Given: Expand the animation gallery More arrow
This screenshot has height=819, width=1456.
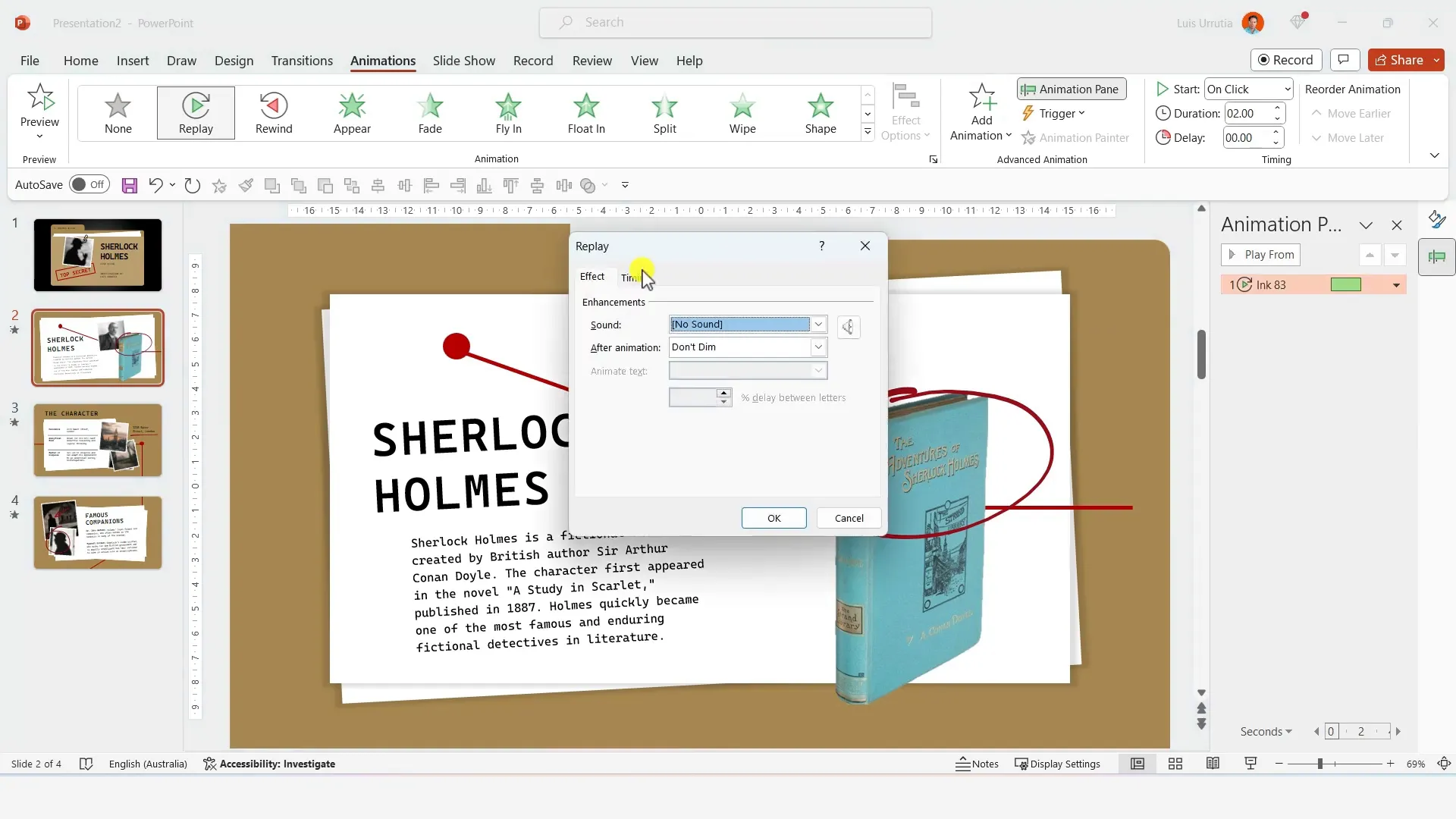Looking at the screenshot, I should pos(868,132).
